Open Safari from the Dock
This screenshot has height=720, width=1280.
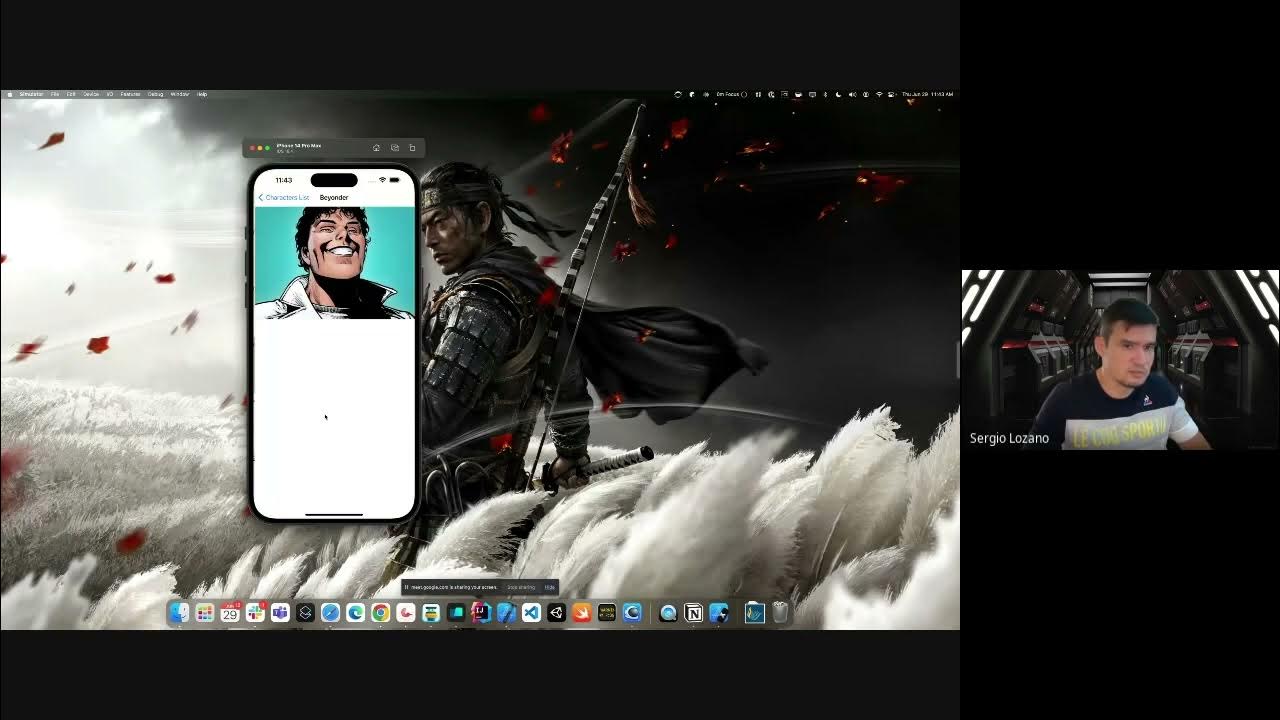[330, 613]
